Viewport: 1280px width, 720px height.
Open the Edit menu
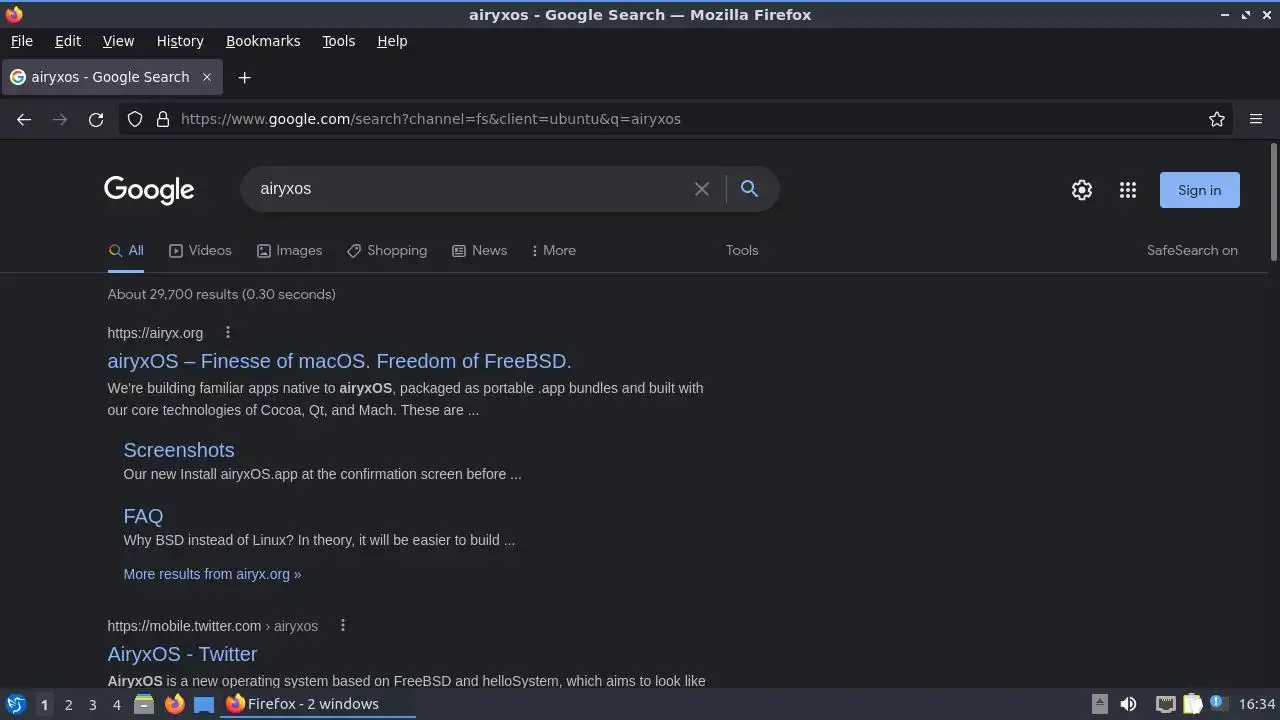(68, 41)
